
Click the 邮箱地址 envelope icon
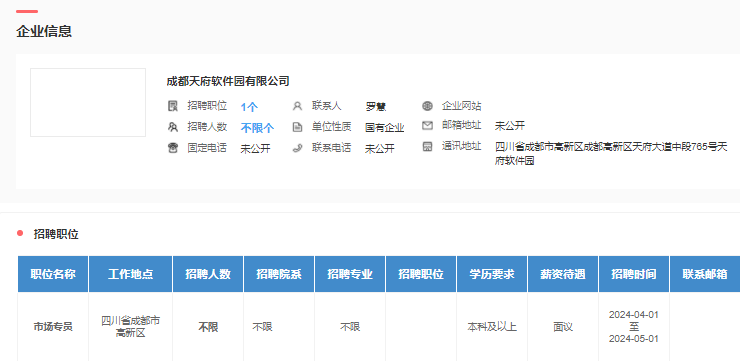point(427,126)
